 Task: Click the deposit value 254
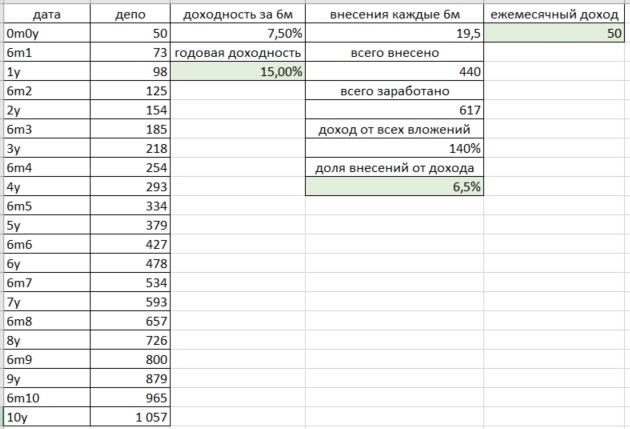click(x=130, y=168)
